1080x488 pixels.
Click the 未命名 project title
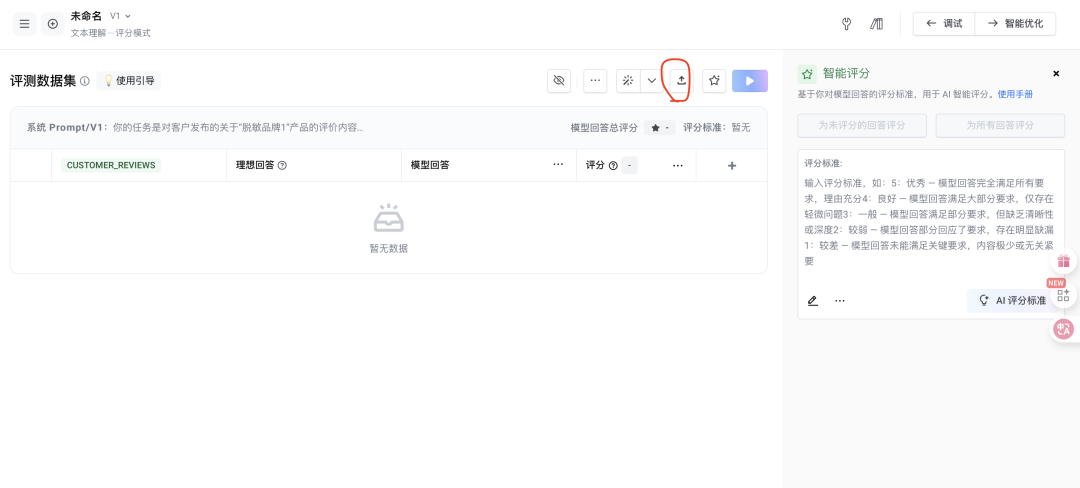tap(87, 16)
